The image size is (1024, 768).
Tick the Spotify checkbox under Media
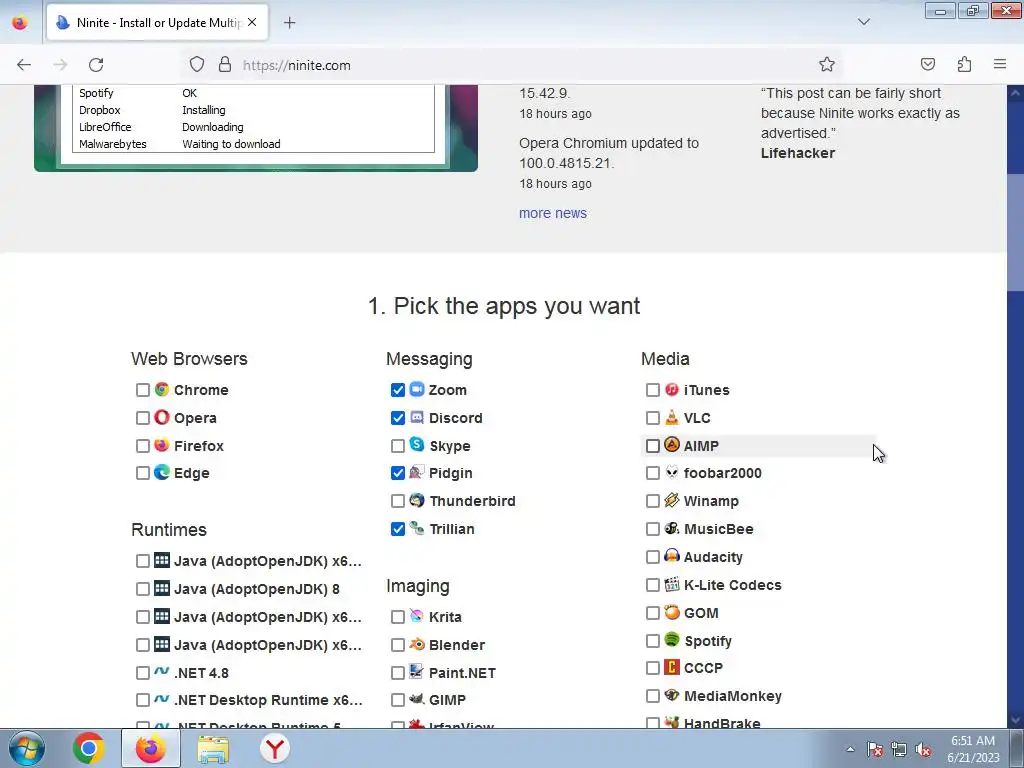click(x=652, y=641)
